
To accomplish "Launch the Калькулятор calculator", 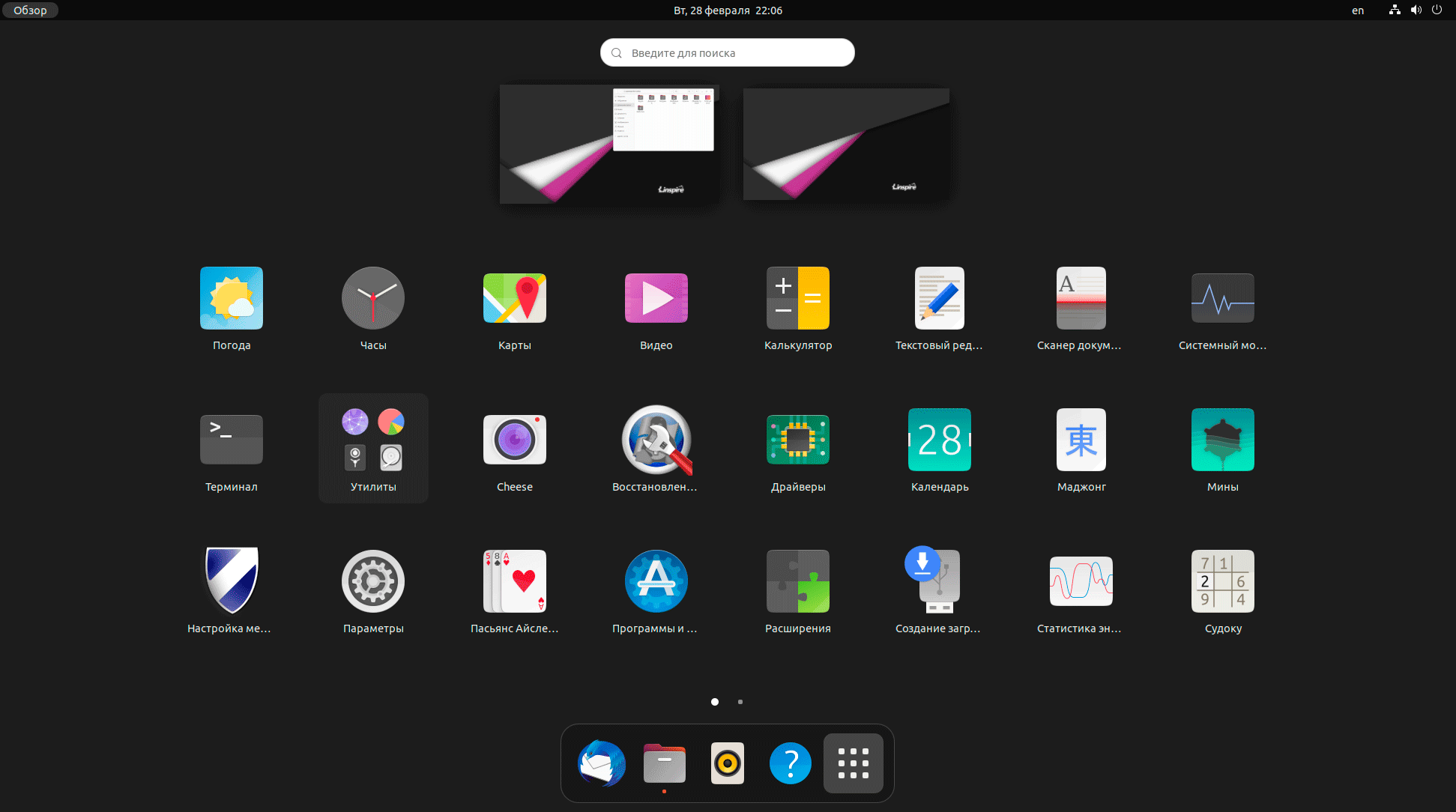I will tap(798, 299).
